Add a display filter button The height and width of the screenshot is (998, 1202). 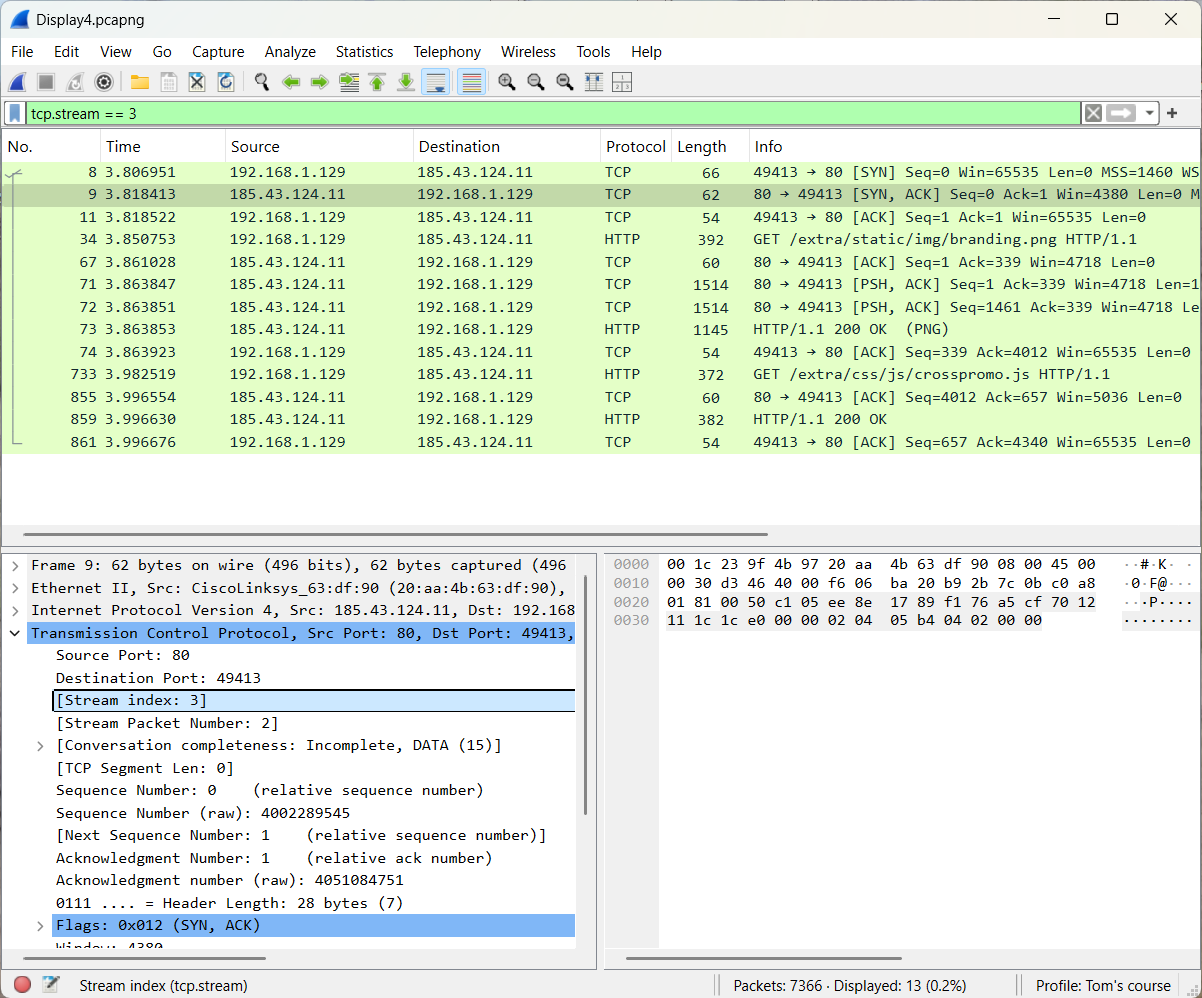(1172, 113)
